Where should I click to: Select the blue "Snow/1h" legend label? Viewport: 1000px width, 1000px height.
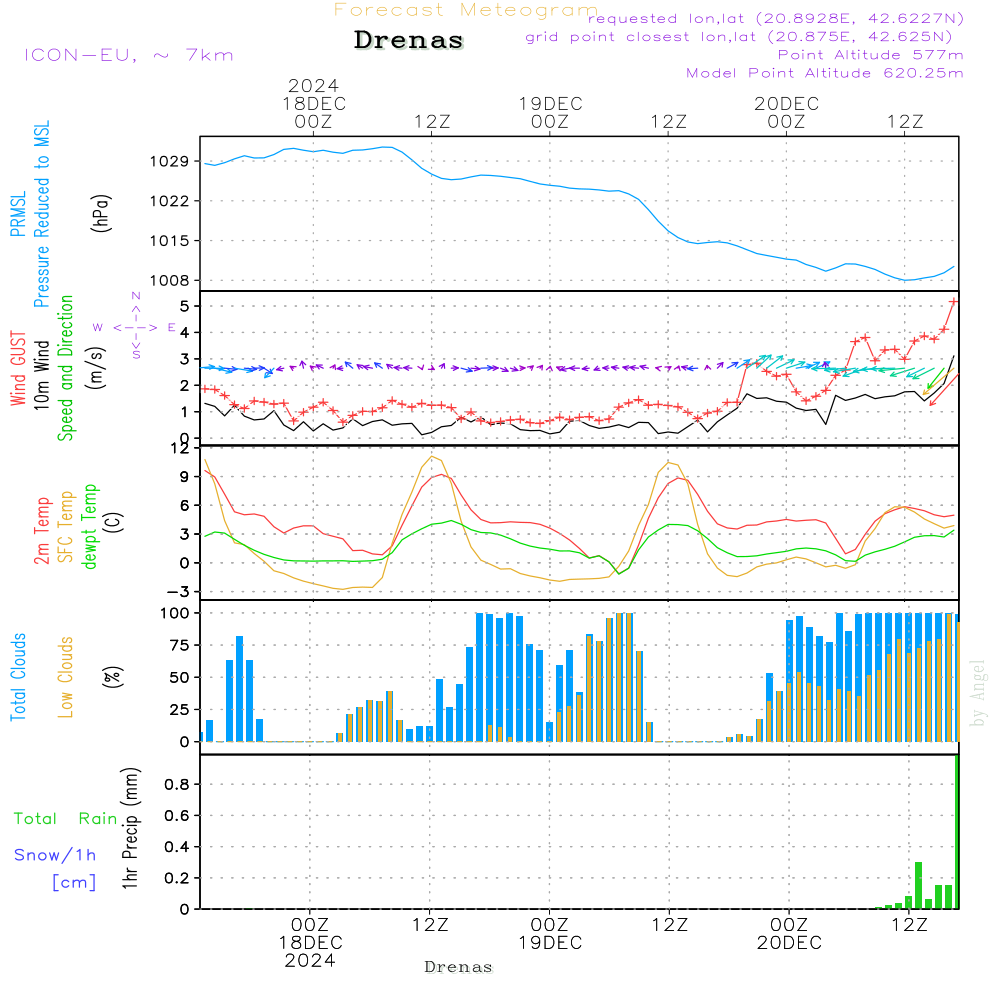pyautogui.click(x=55, y=855)
